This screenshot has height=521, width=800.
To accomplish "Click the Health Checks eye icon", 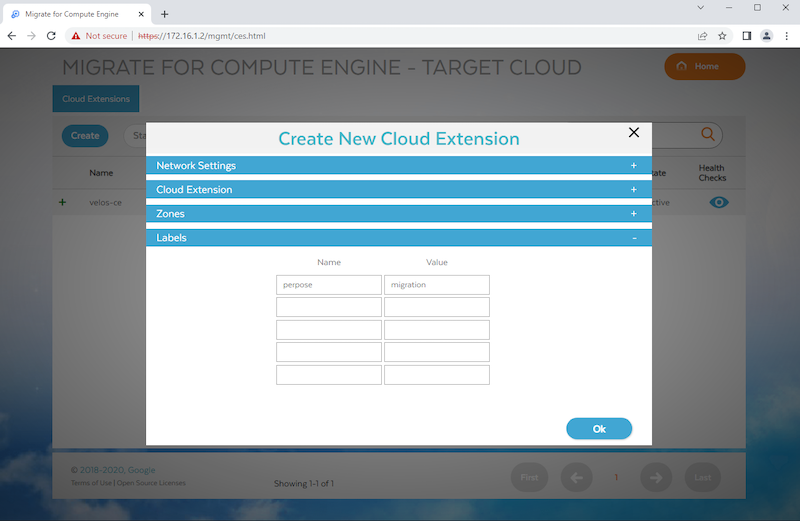I will (x=719, y=202).
